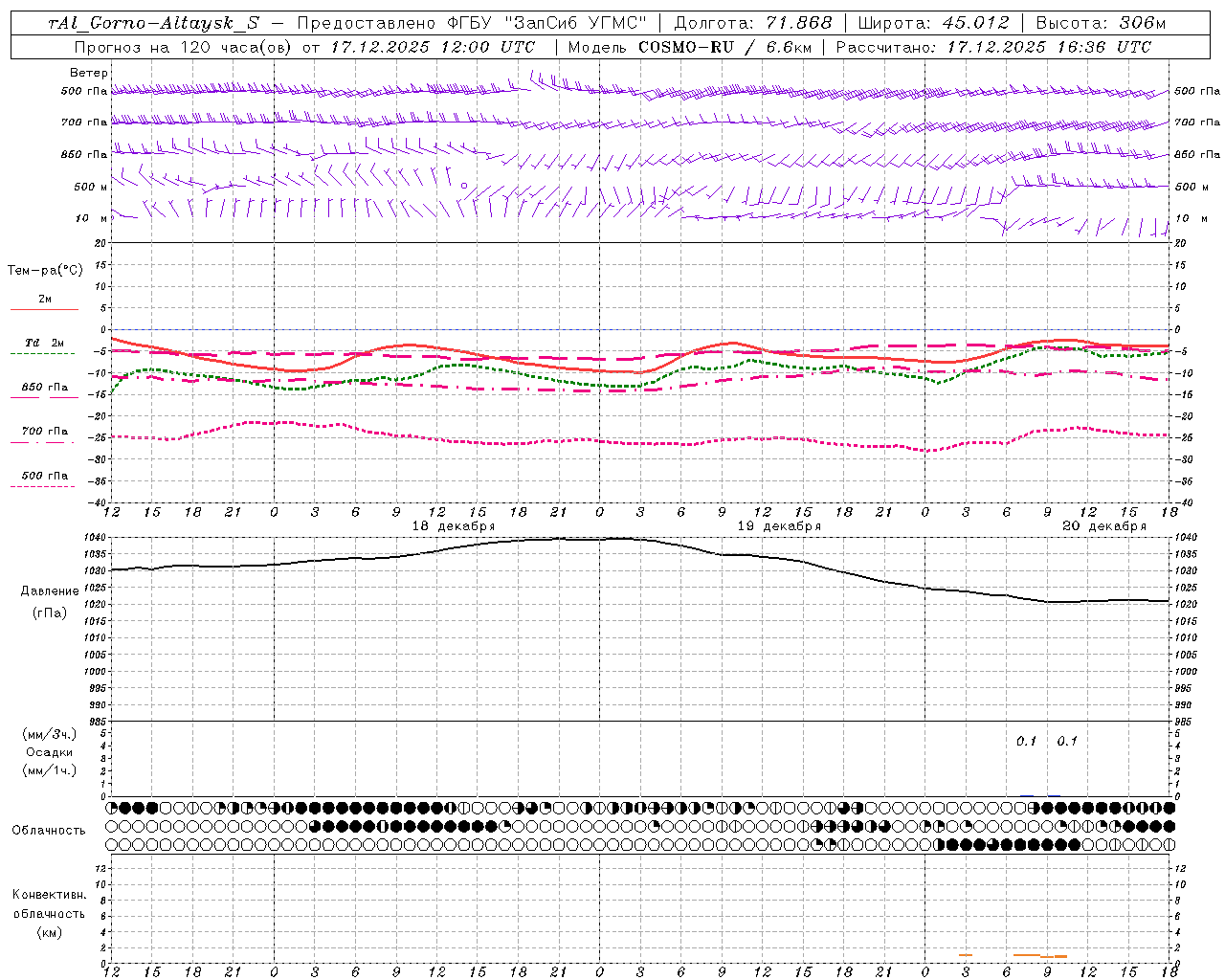Click the Тем-ра(°C) panel label
Image resolution: width=1225 pixels, height=980 pixels.
pyautogui.click(x=45, y=271)
